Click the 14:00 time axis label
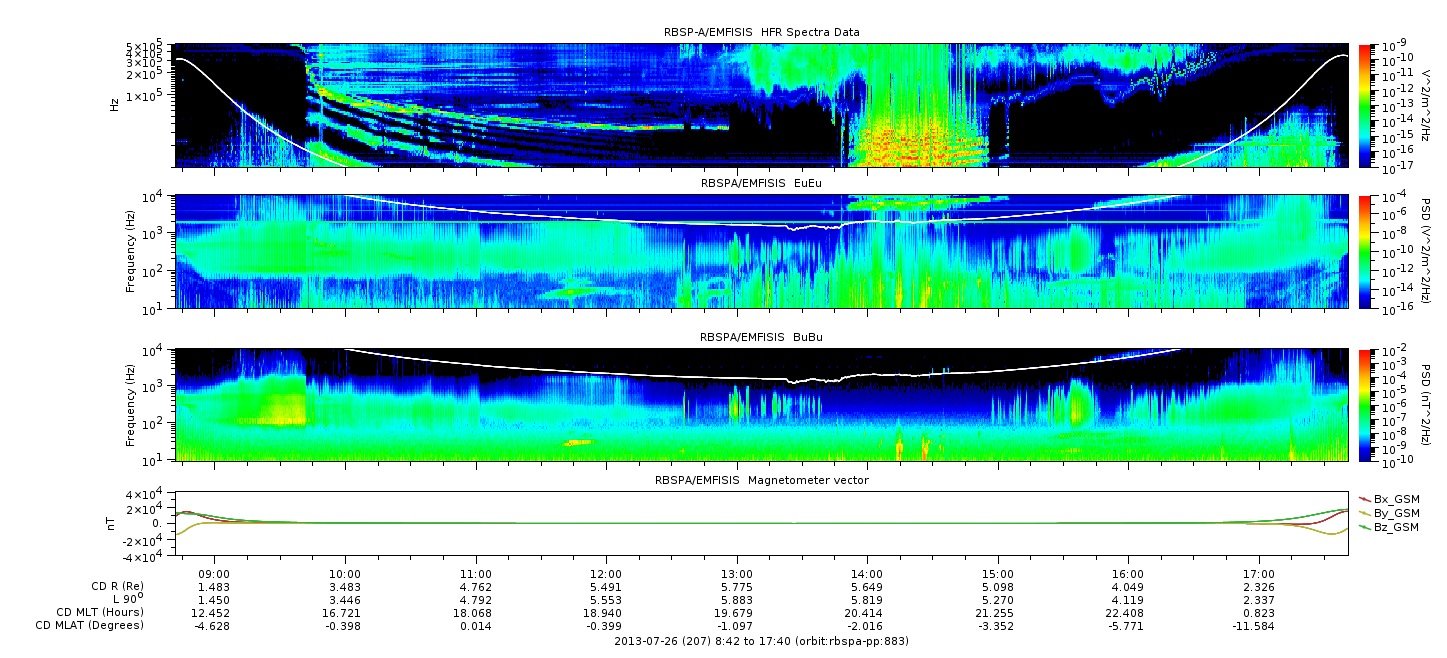Image resolution: width=1447 pixels, height=658 pixels. 867,576
